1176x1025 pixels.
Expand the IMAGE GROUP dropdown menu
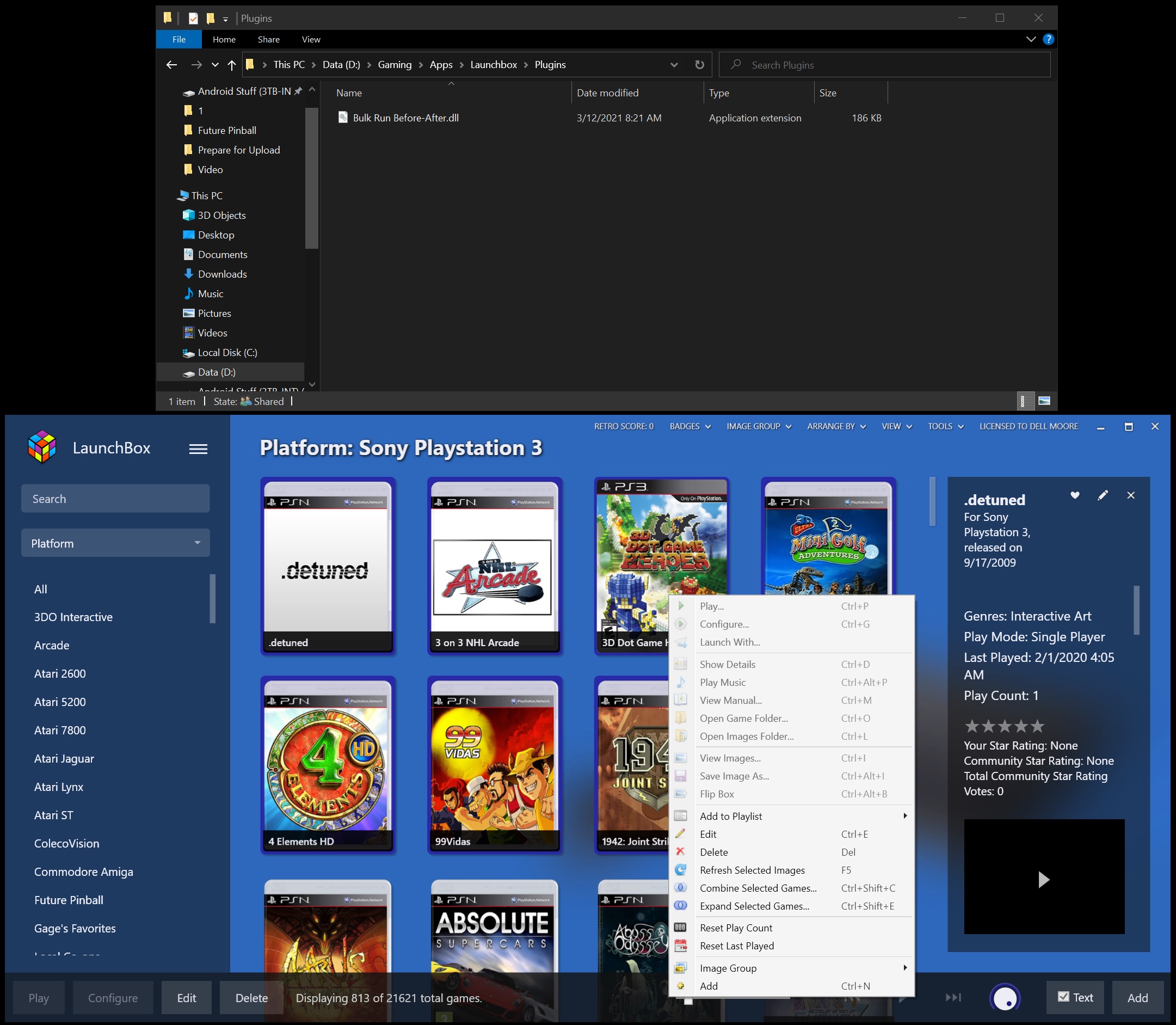tap(759, 426)
